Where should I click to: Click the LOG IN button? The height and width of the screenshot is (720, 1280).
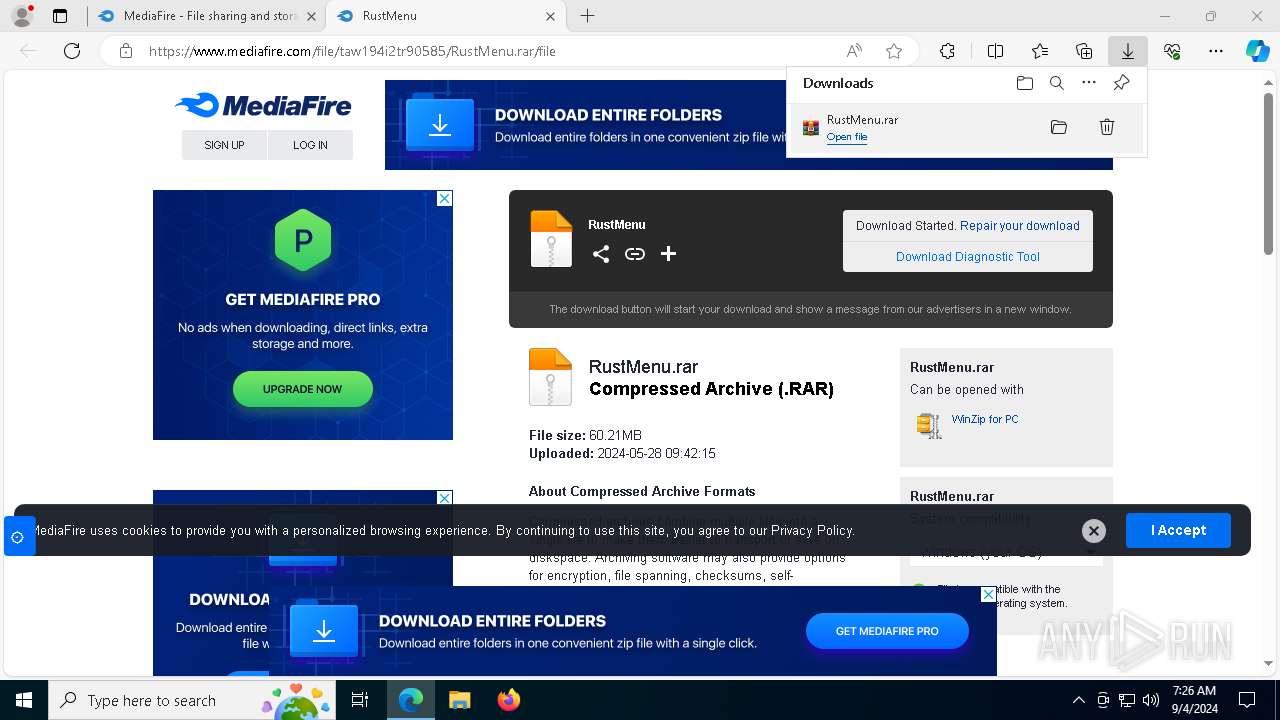310,145
